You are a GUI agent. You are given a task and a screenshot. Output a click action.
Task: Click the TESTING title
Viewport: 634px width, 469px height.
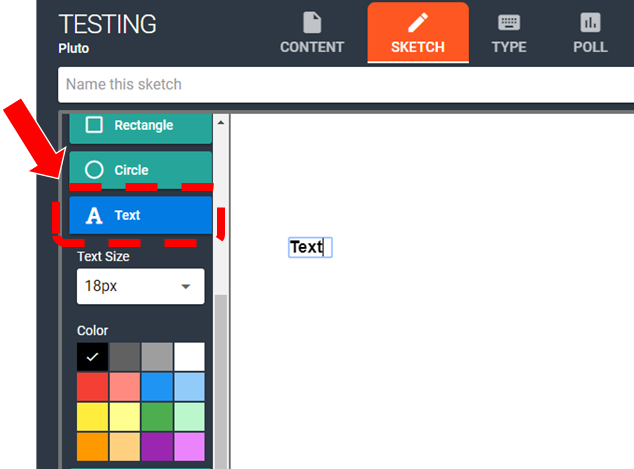point(108,24)
